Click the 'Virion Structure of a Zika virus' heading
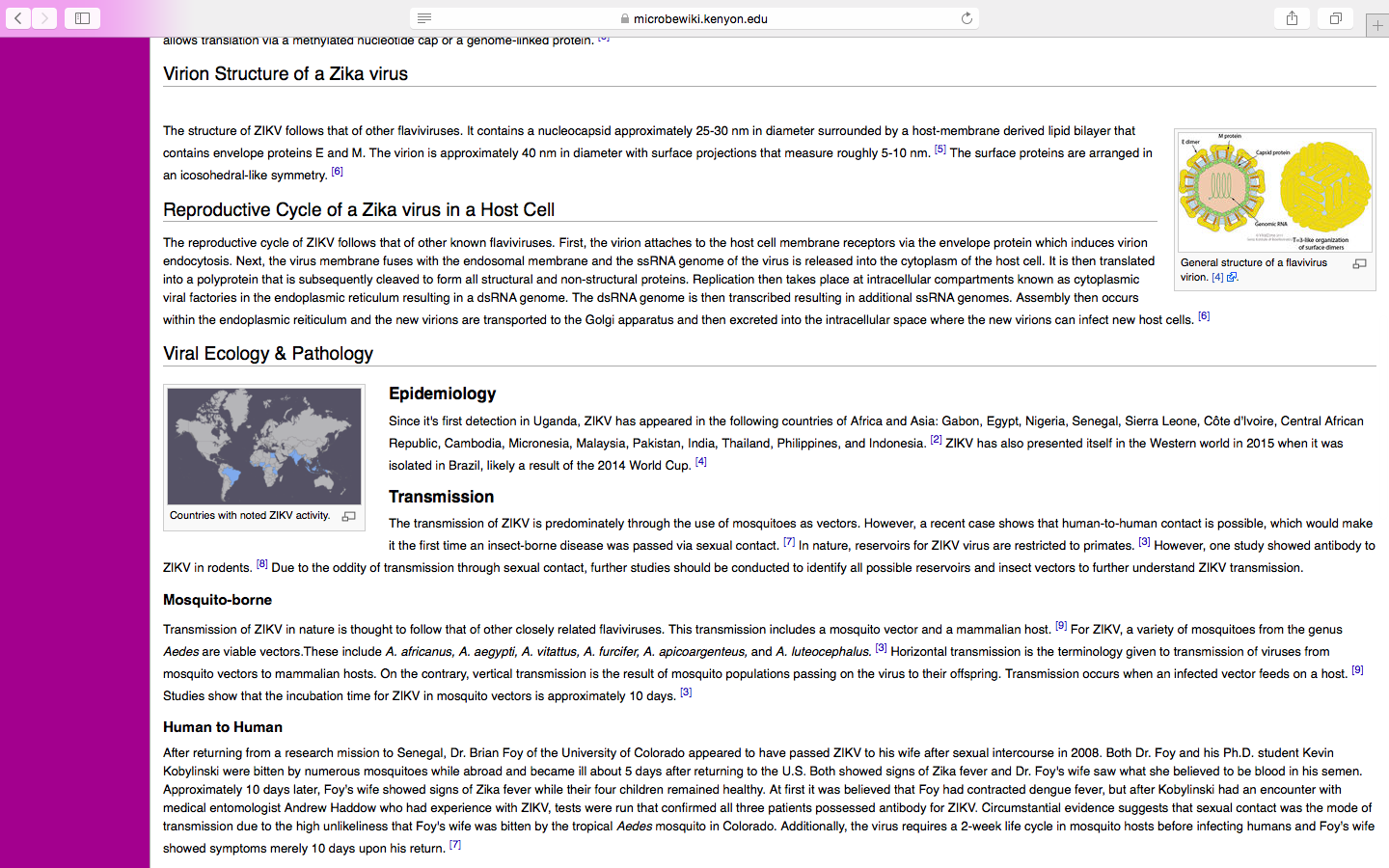The height and width of the screenshot is (868, 1389). click(286, 74)
